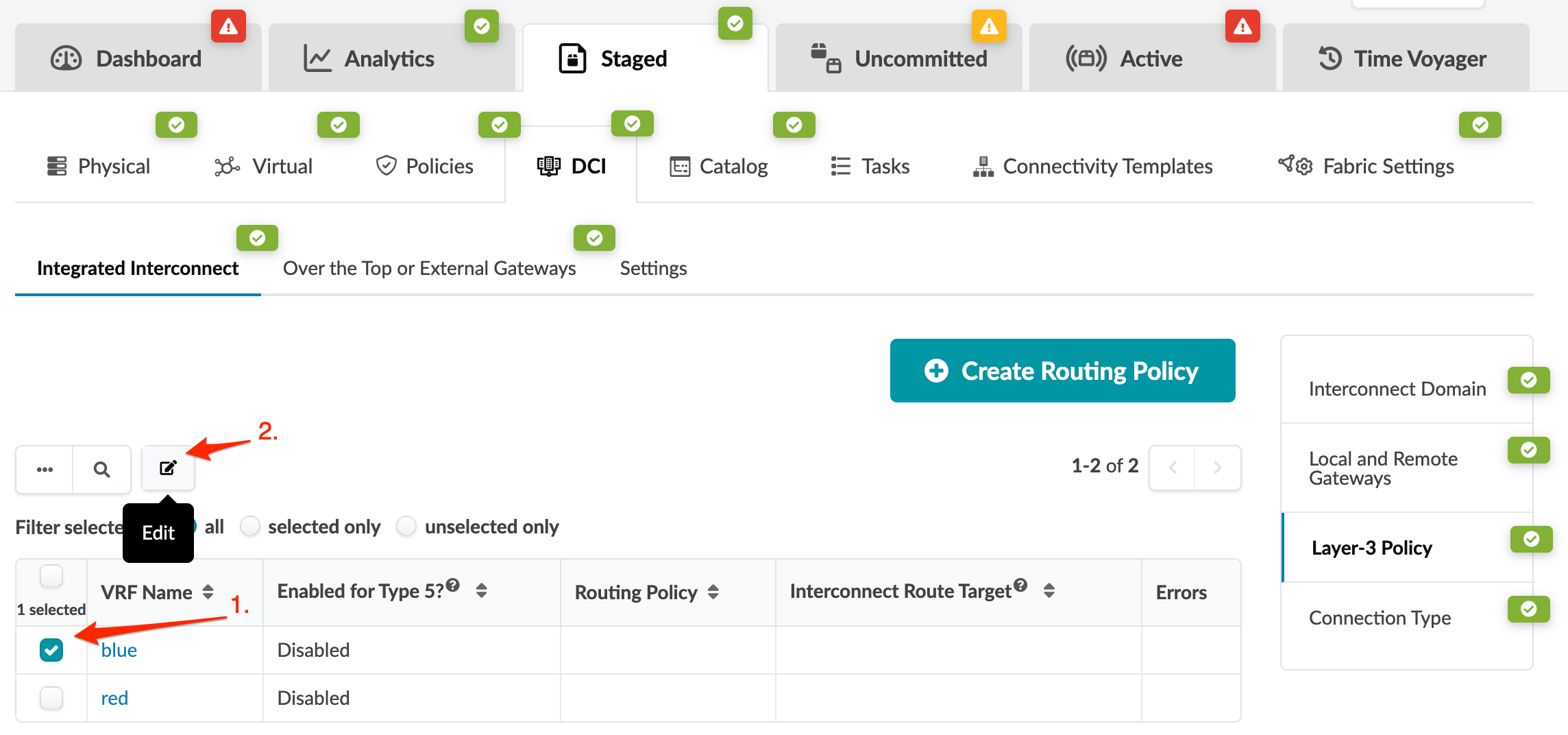
Task: Sort by Routing Policy column
Action: [713, 592]
